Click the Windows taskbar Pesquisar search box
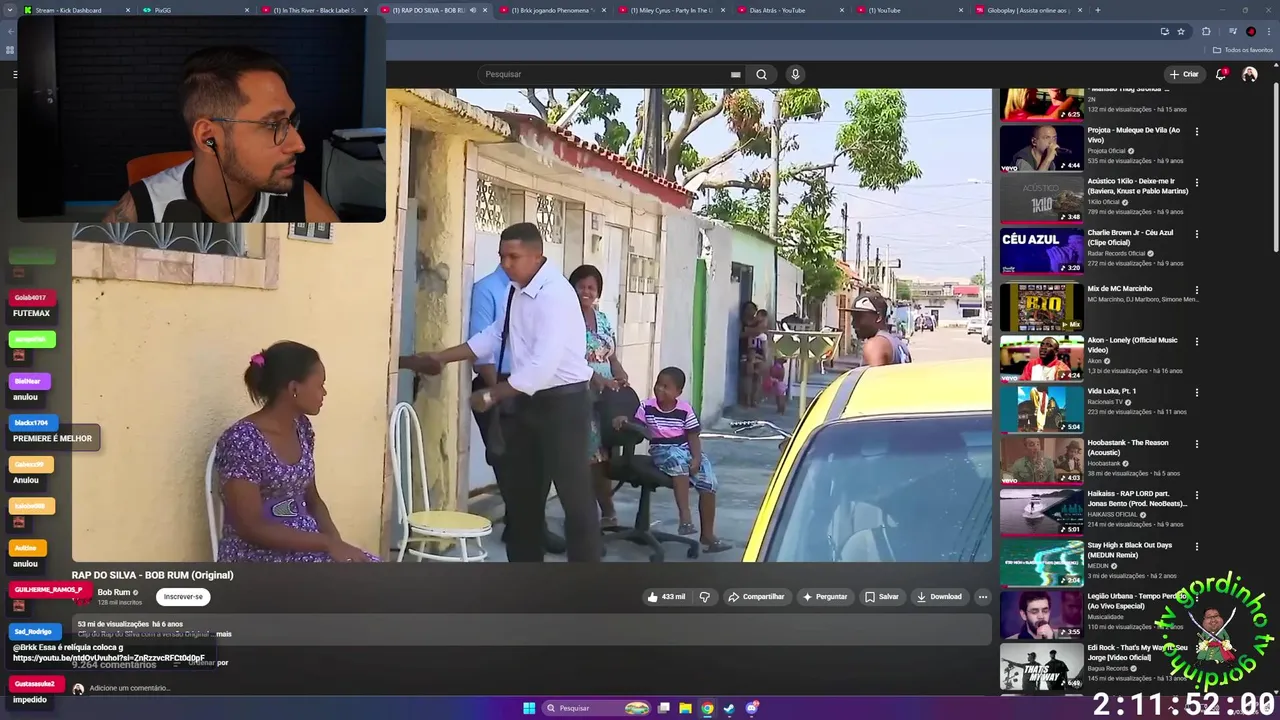 coord(598,708)
